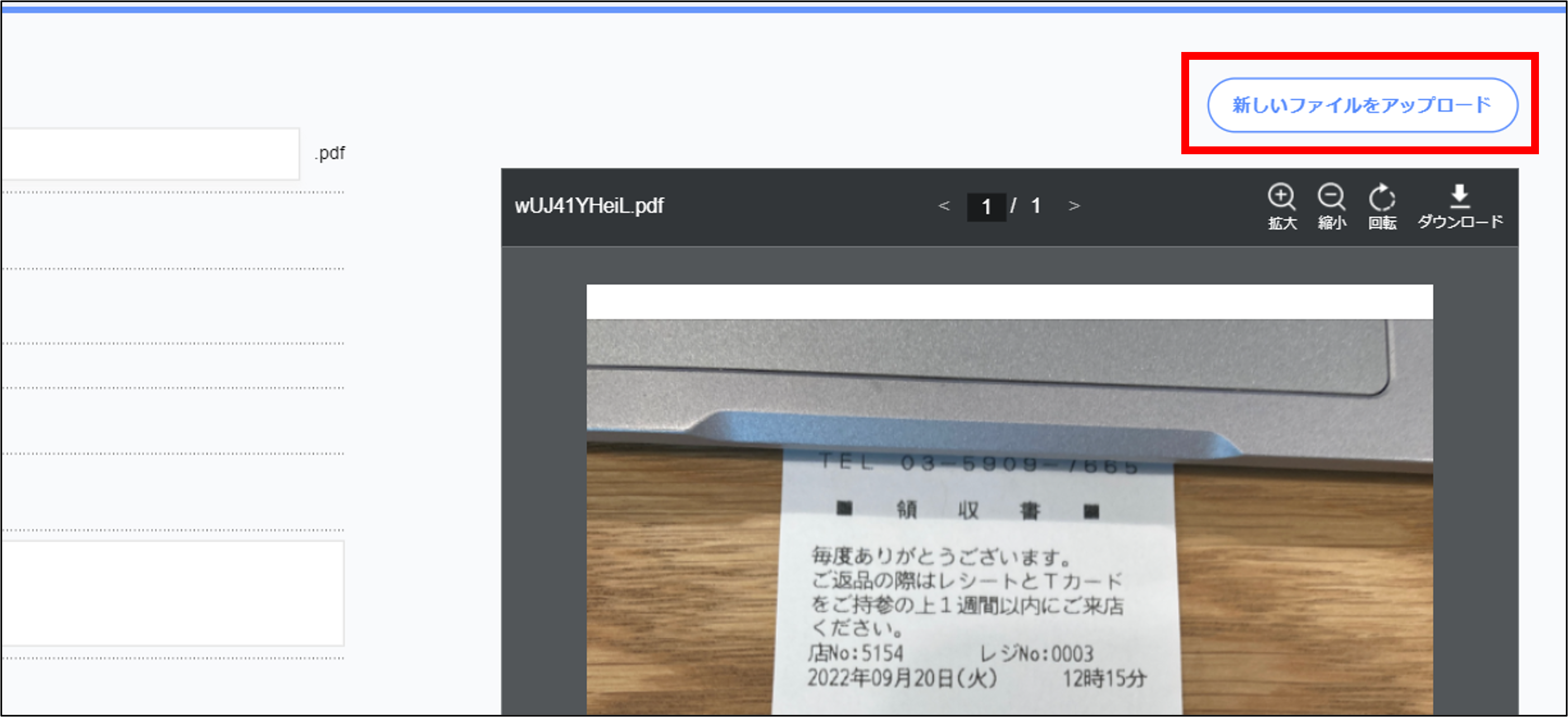Image resolution: width=1568 pixels, height=717 pixels.
Task: Go to next page with > arrow
Action: 1074,206
